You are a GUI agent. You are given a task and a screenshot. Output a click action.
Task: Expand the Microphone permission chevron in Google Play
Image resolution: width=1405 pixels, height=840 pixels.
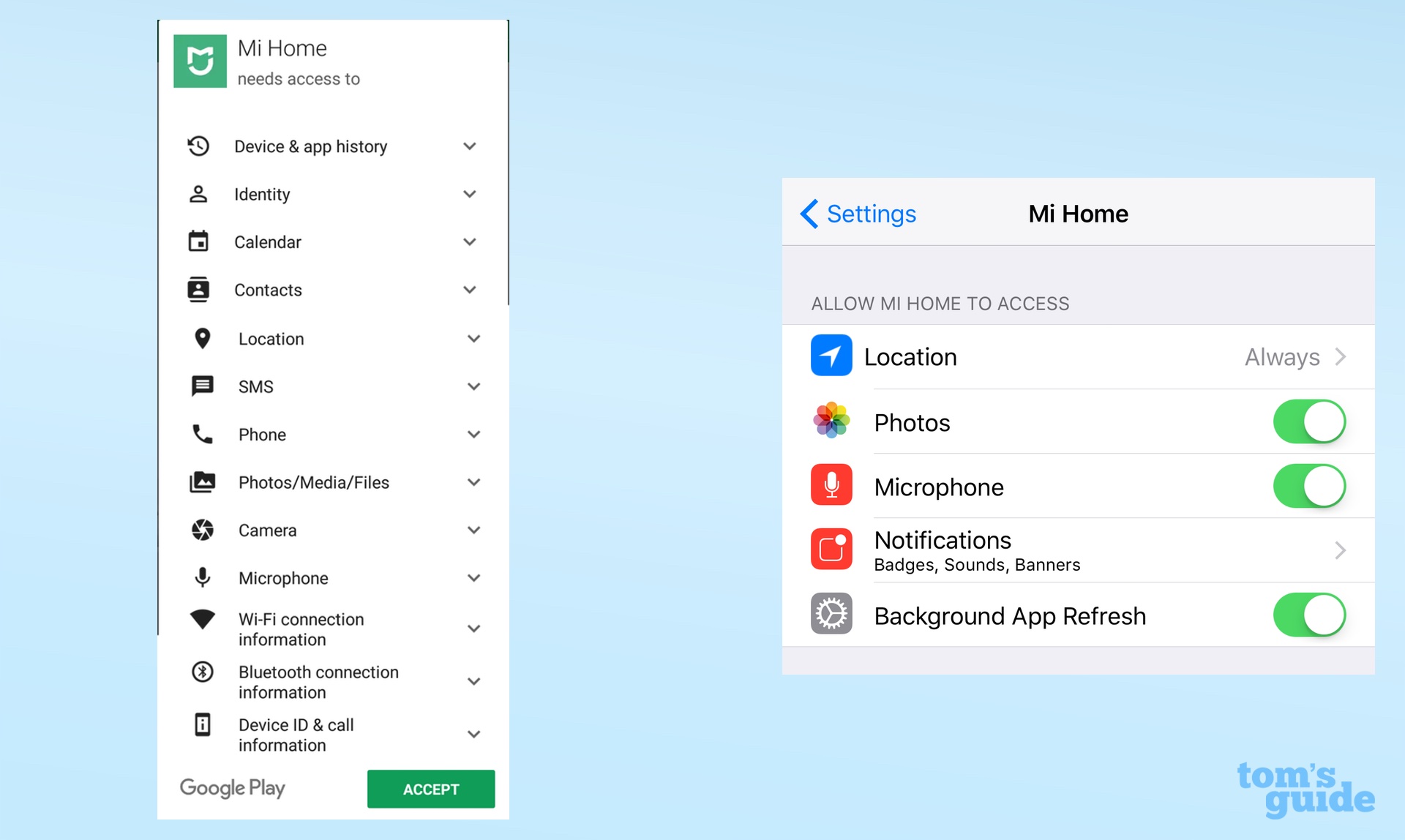point(474,578)
